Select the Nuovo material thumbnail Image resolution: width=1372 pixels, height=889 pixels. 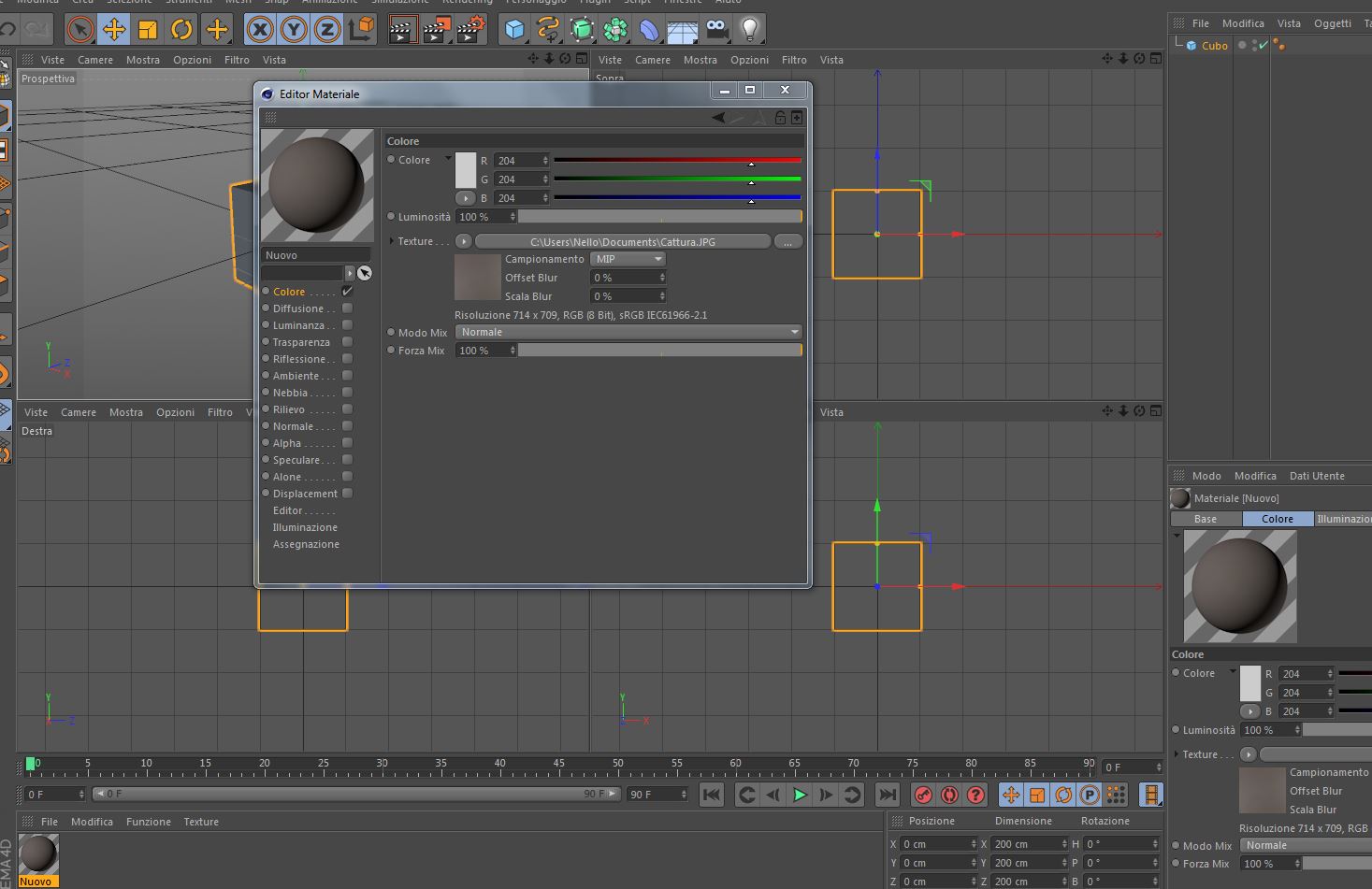pyautogui.click(x=38, y=854)
